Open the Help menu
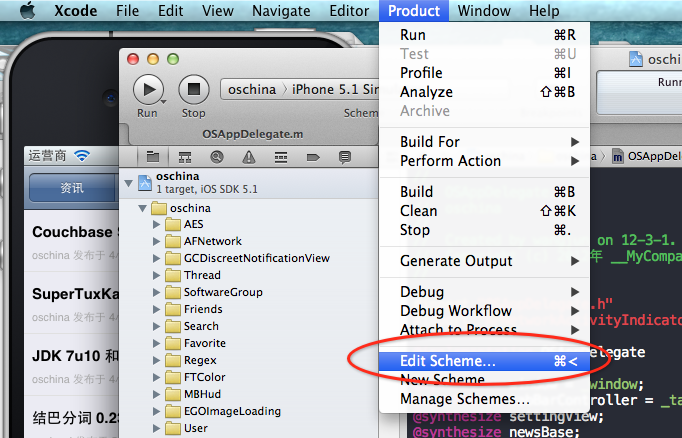 pos(544,10)
